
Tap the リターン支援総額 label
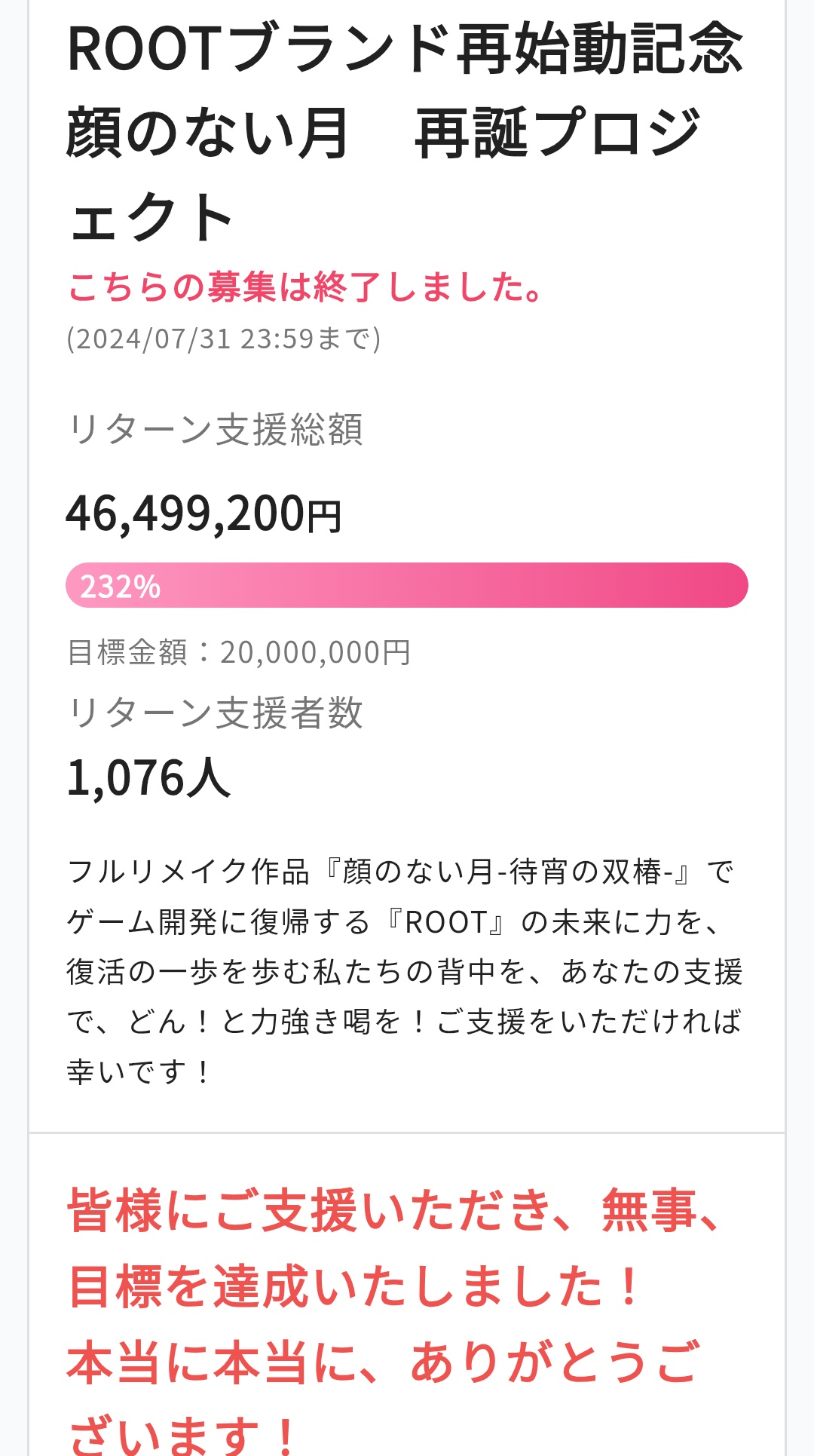(216, 430)
